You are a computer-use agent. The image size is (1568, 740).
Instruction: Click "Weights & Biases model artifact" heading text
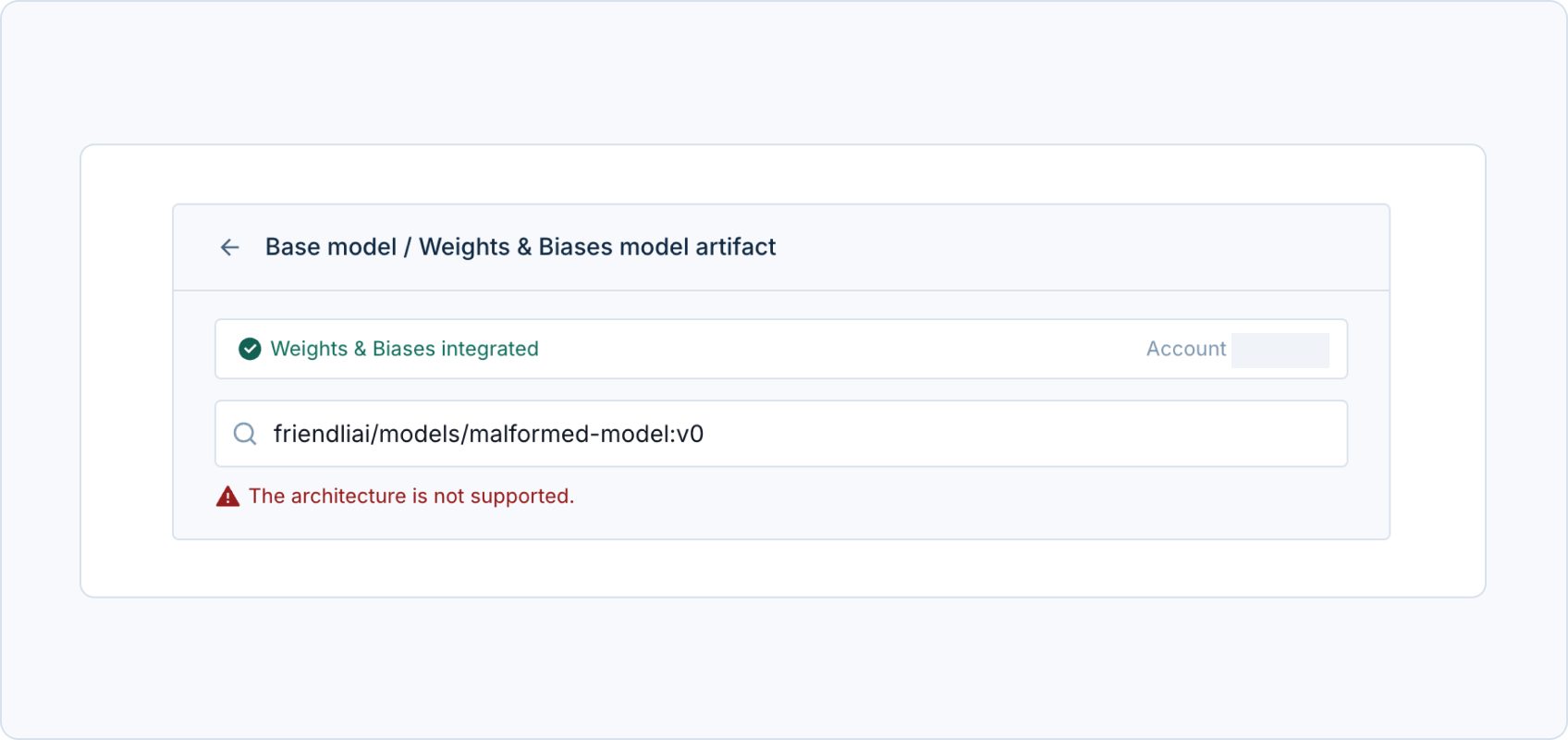click(x=597, y=247)
